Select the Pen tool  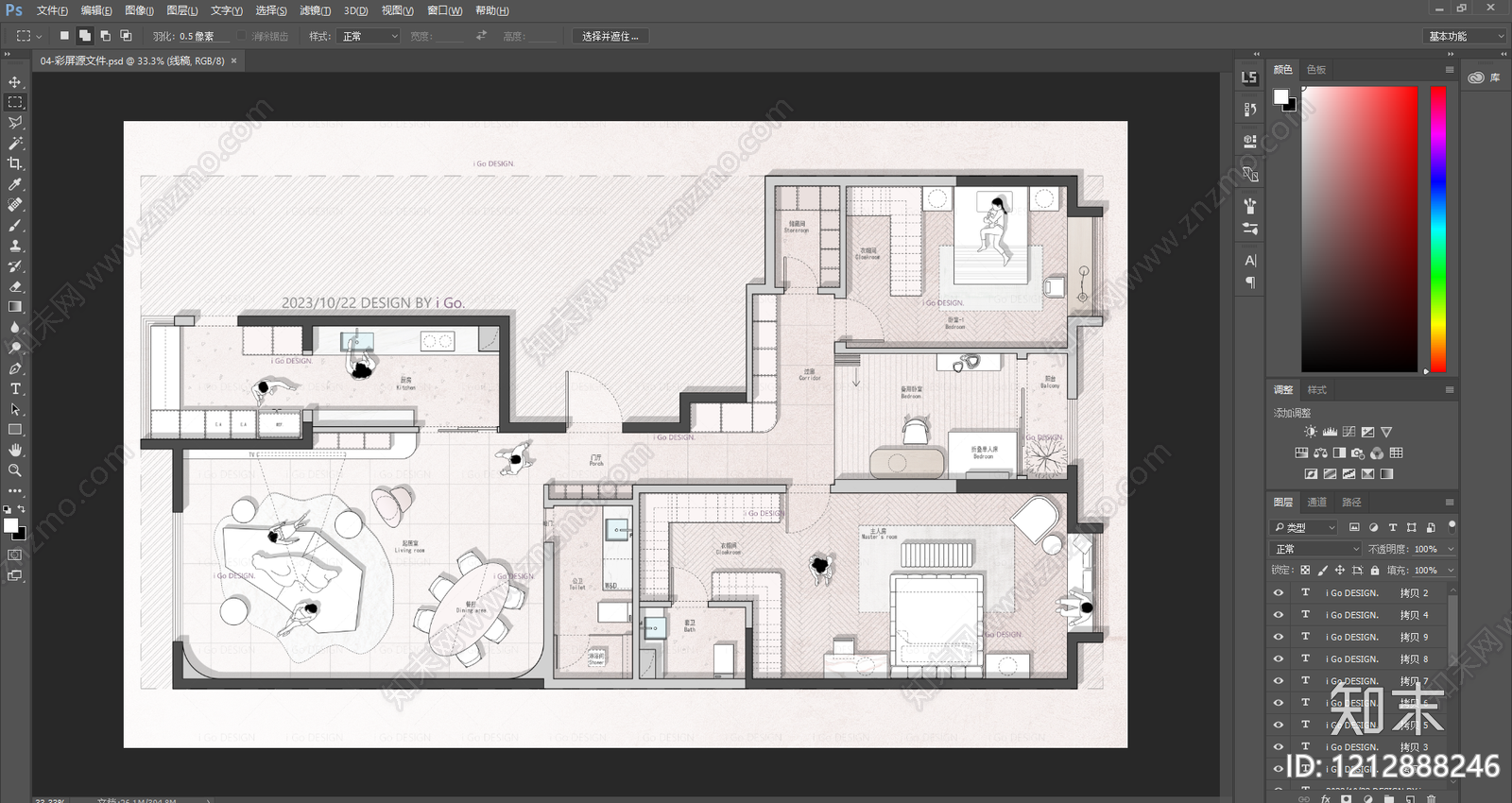click(15, 368)
